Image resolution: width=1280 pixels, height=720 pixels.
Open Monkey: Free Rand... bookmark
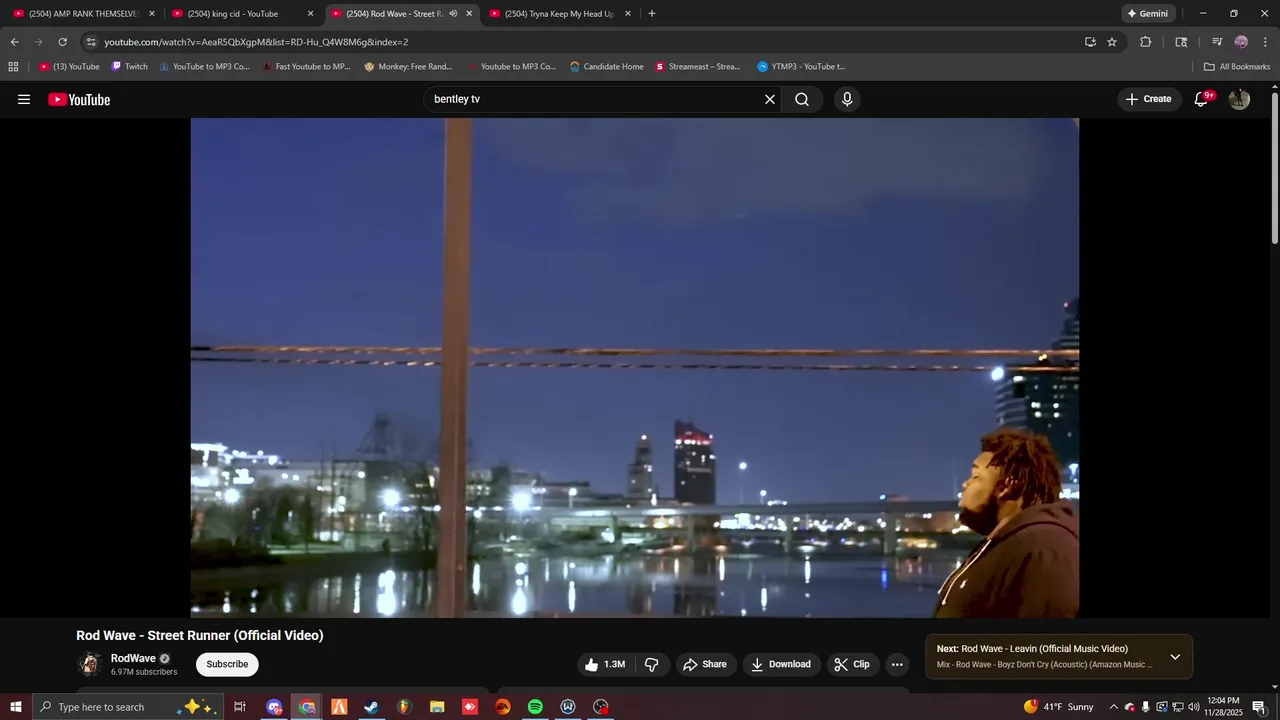408,67
